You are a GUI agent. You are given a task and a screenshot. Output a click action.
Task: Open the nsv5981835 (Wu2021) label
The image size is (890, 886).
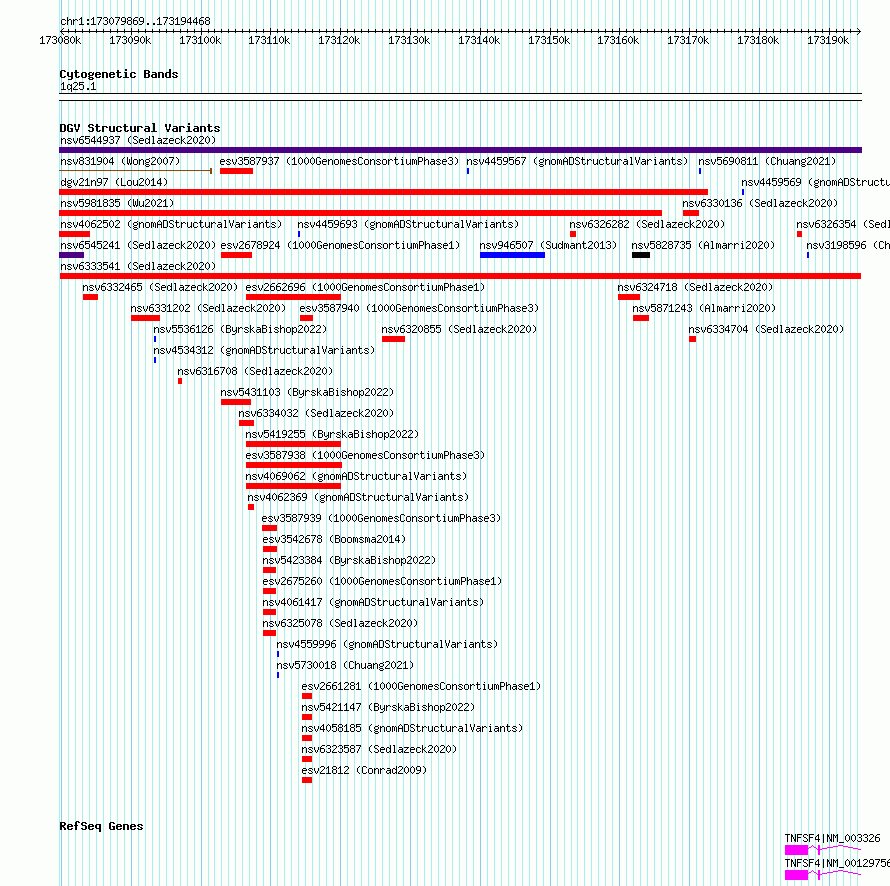[117, 203]
